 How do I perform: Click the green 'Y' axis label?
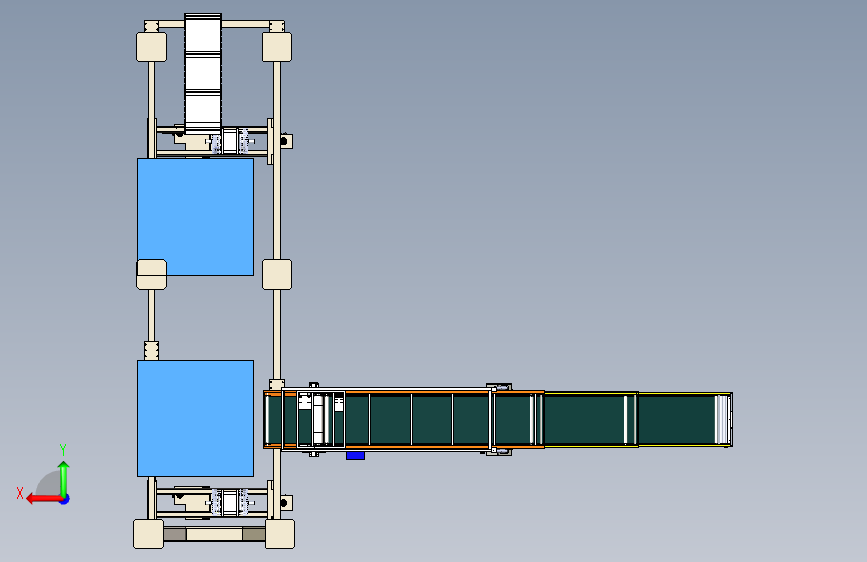(x=63, y=449)
